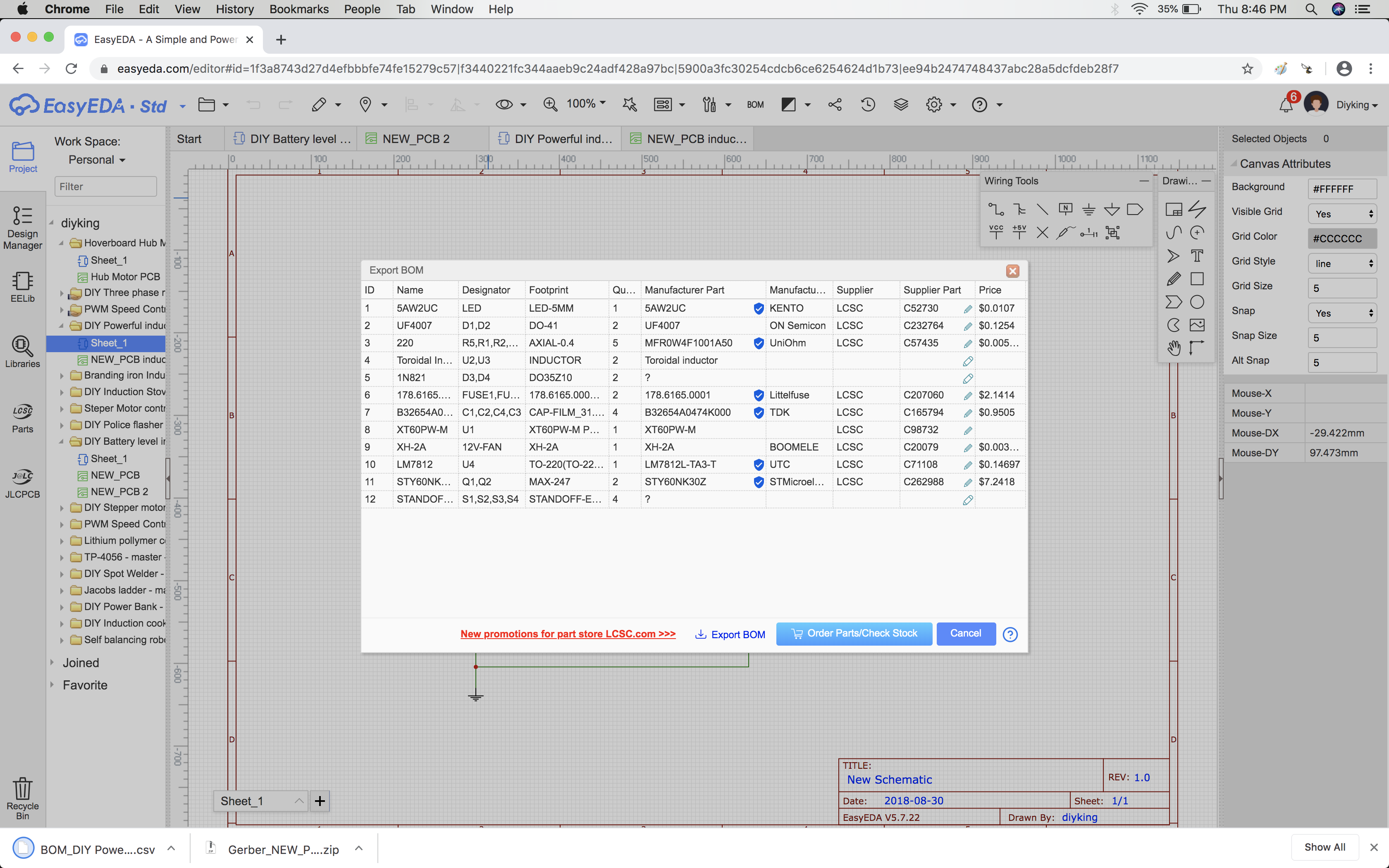Open LCSC Parts panel
1389x868 pixels.
[x=22, y=418]
